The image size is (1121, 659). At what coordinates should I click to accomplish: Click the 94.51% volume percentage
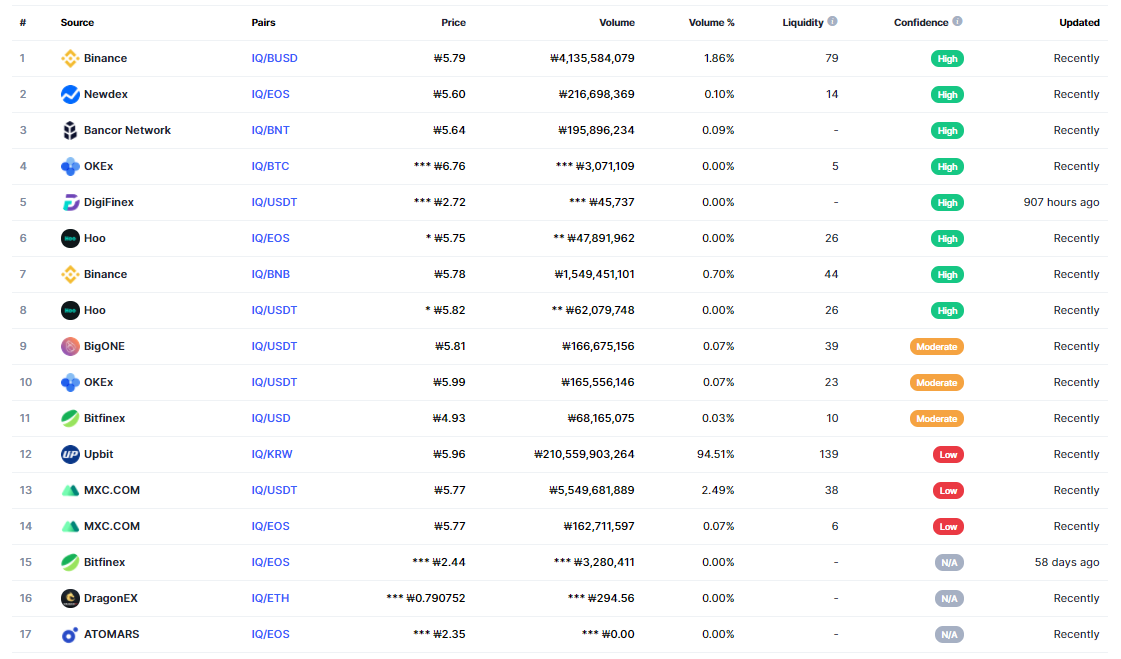(716, 455)
